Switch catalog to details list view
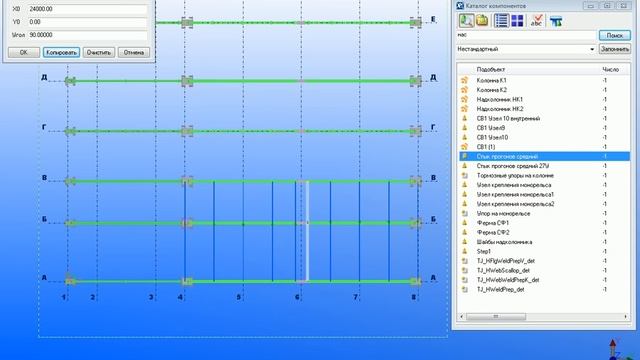This screenshot has width=640, height=360. coord(501,20)
